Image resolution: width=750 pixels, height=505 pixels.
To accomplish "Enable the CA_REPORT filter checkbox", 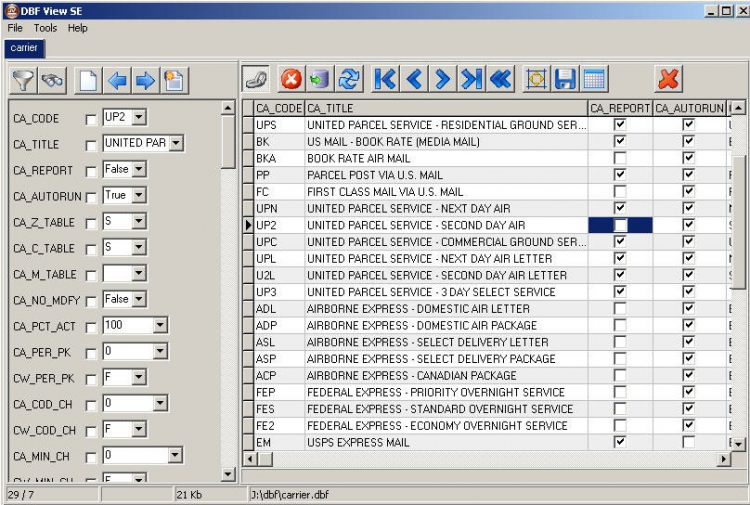I will tap(90, 171).
